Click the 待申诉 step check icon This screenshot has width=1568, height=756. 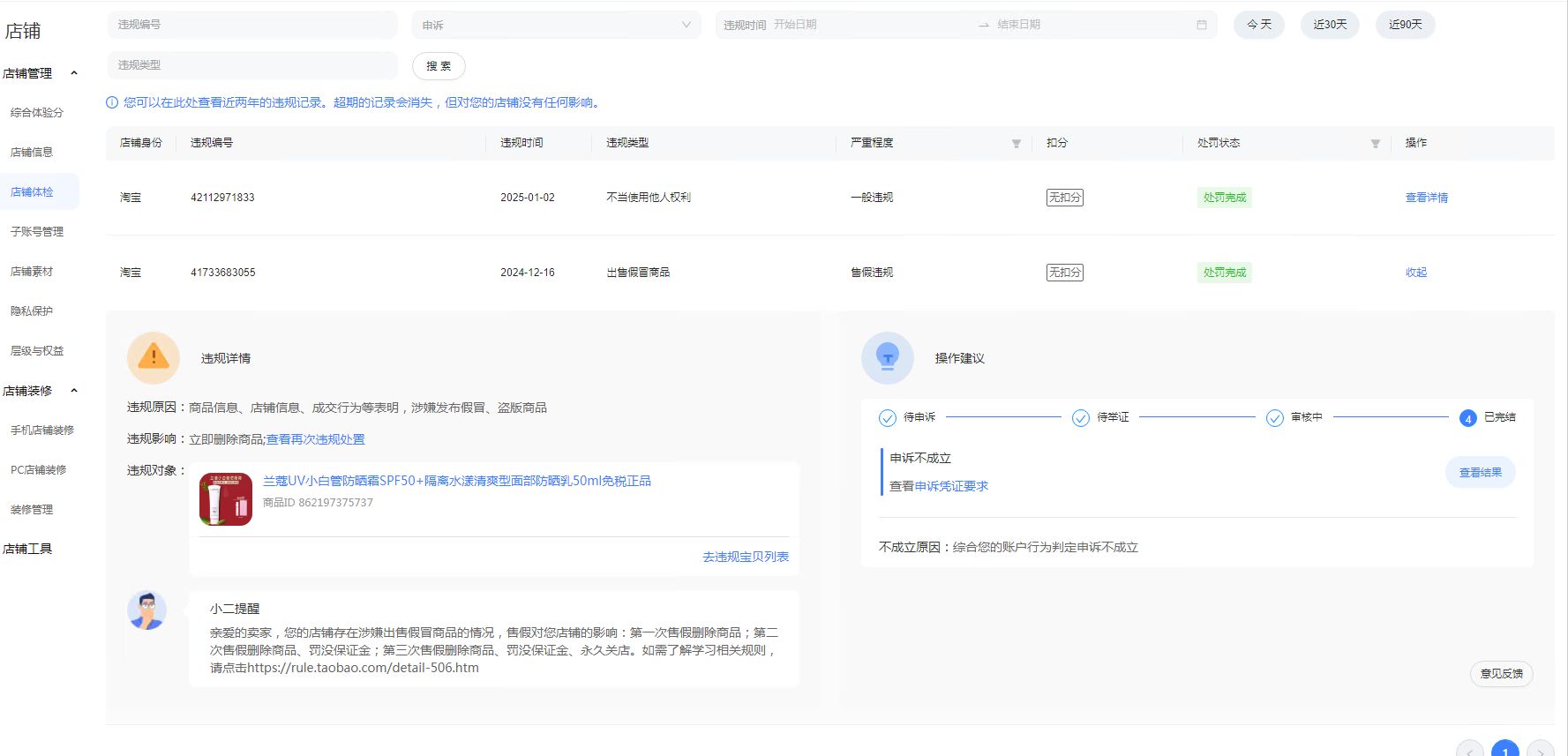pos(888,418)
